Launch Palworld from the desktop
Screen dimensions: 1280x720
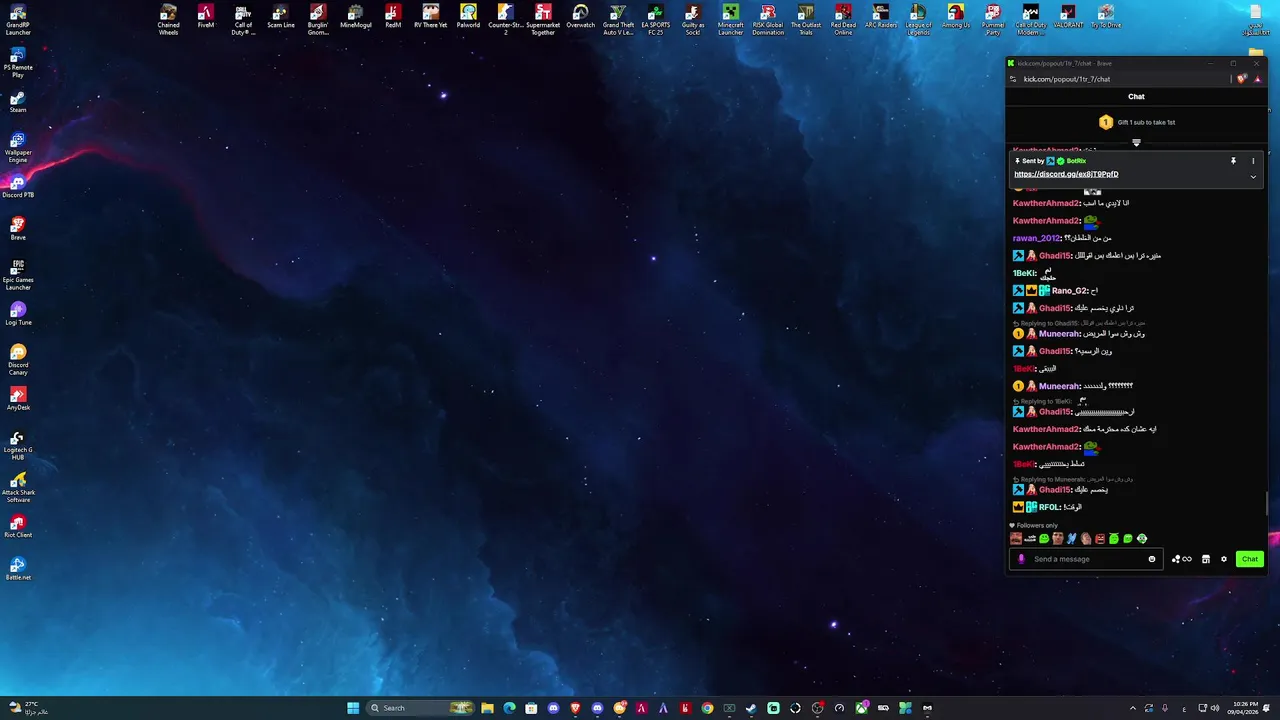[468, 17]
